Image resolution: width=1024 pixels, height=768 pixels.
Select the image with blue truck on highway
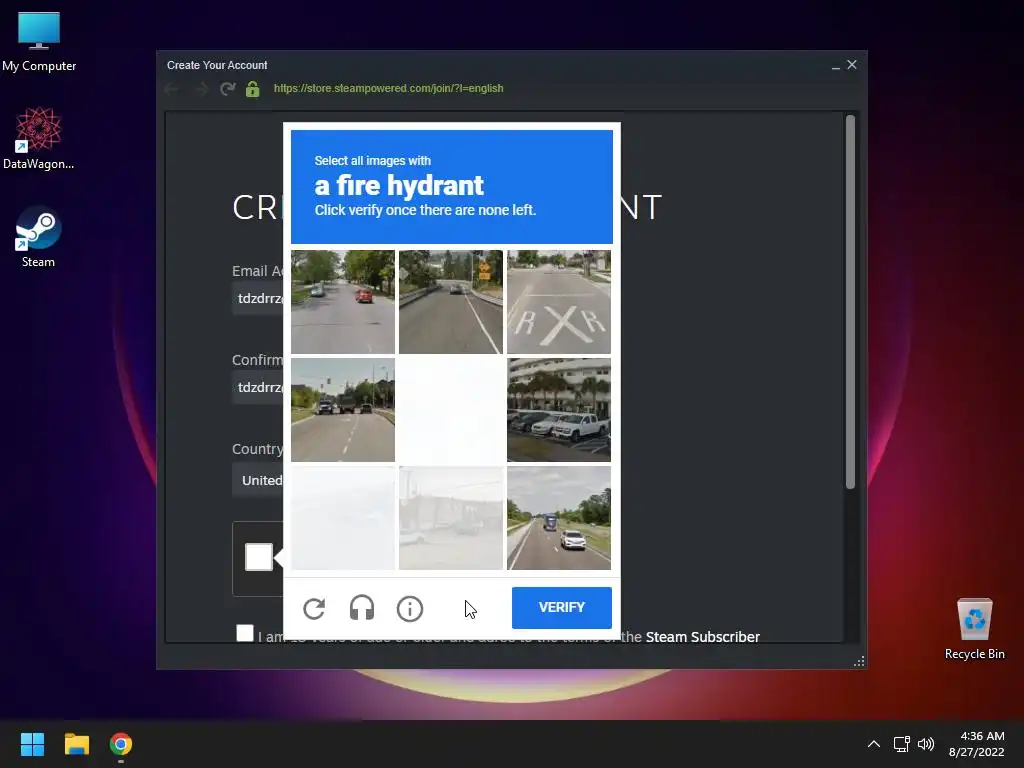[x=559, y=517]
